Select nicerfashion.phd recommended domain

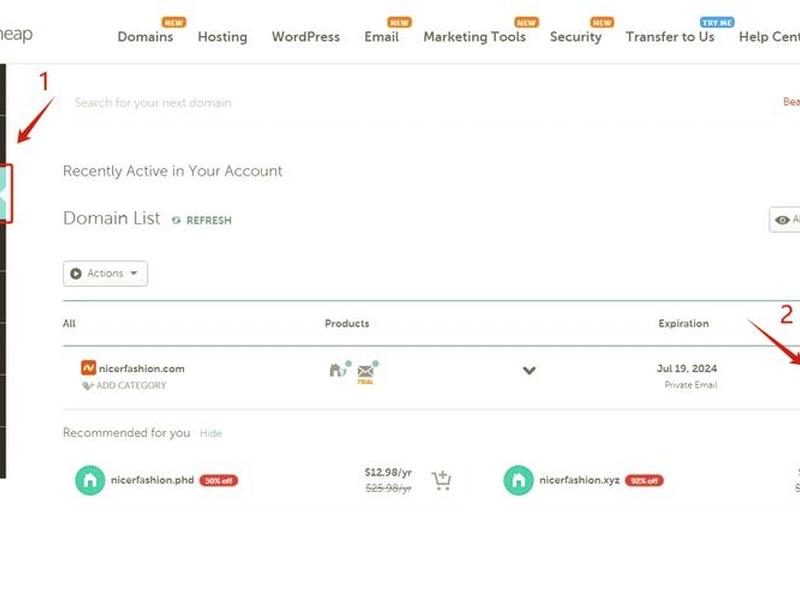tap(153, 480)
